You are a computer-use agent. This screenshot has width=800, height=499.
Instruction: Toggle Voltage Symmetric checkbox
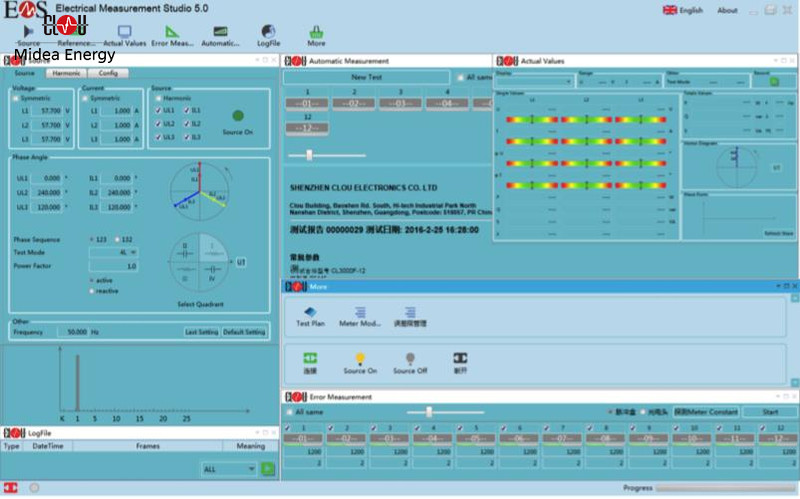16,98
